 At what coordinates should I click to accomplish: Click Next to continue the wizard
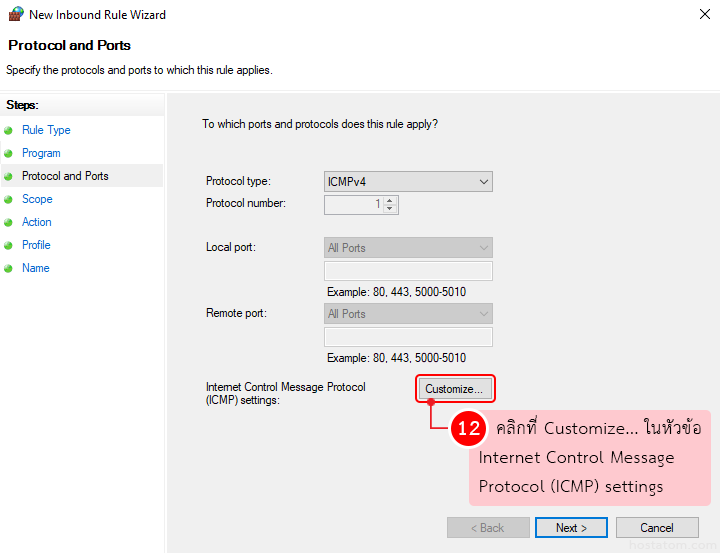coord(571,528)
